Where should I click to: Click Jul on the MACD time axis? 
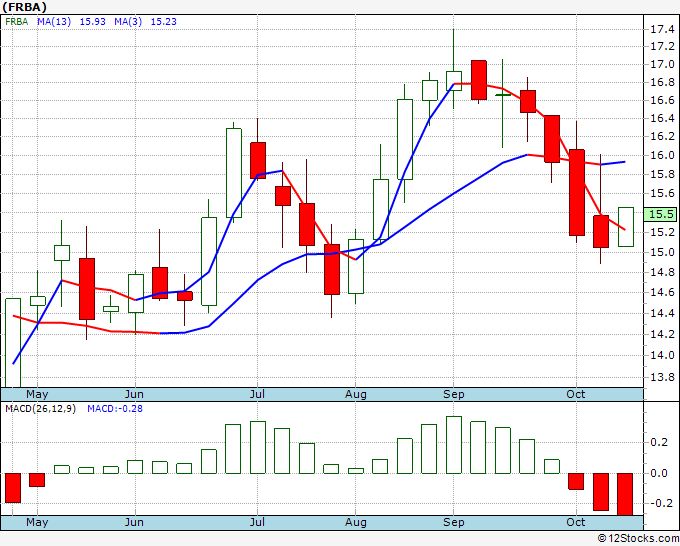pyautogui.click(x=257, y=522)
